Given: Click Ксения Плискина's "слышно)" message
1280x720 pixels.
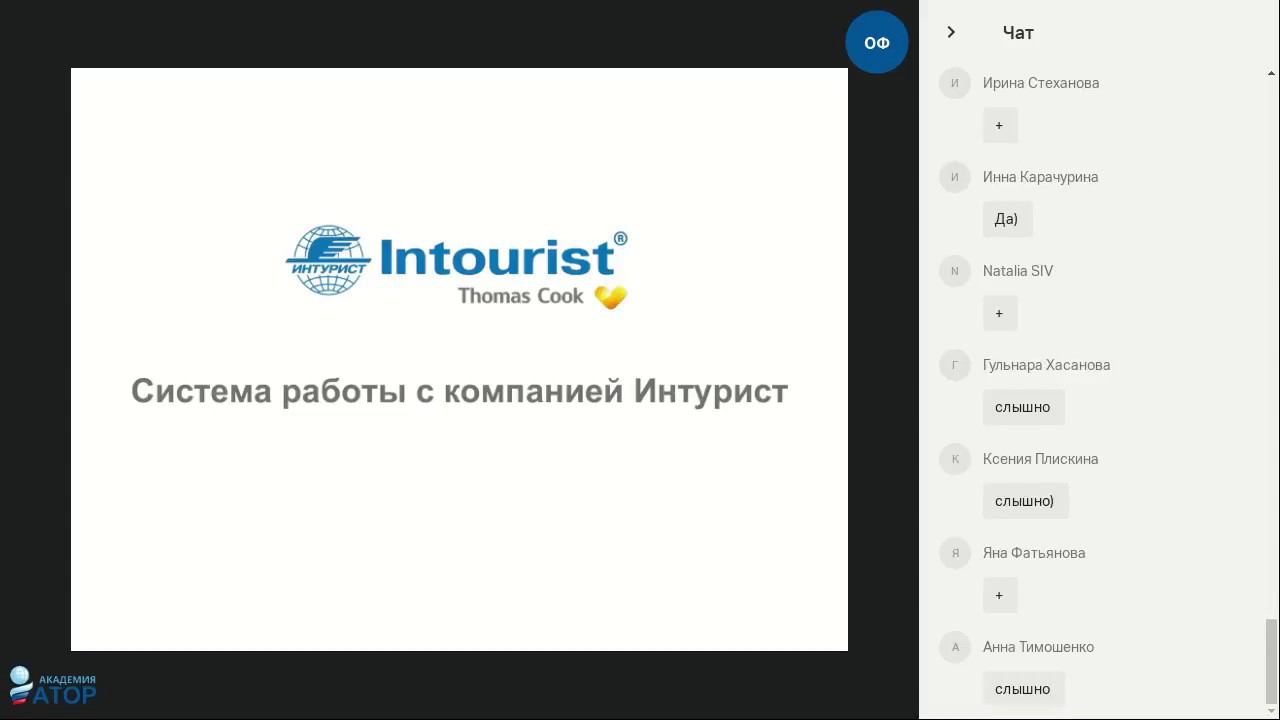Looking at the screenshot, I should [x=1025, y=501].
